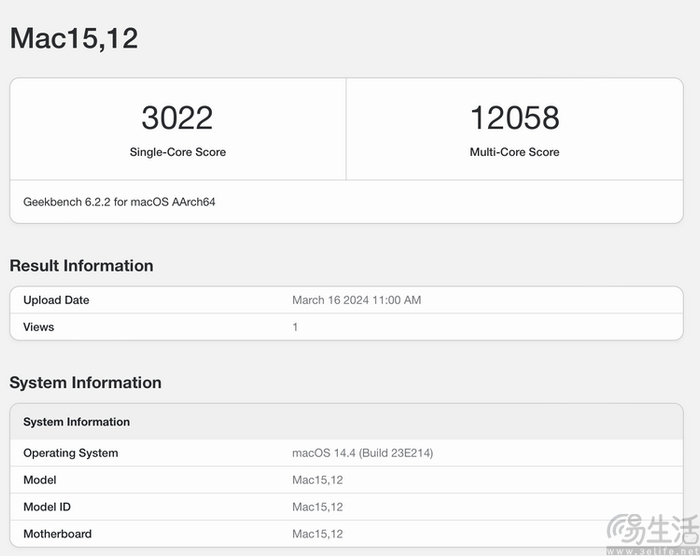
Task: Select the Multi-Core Score label
Action: tap(514, 152)
